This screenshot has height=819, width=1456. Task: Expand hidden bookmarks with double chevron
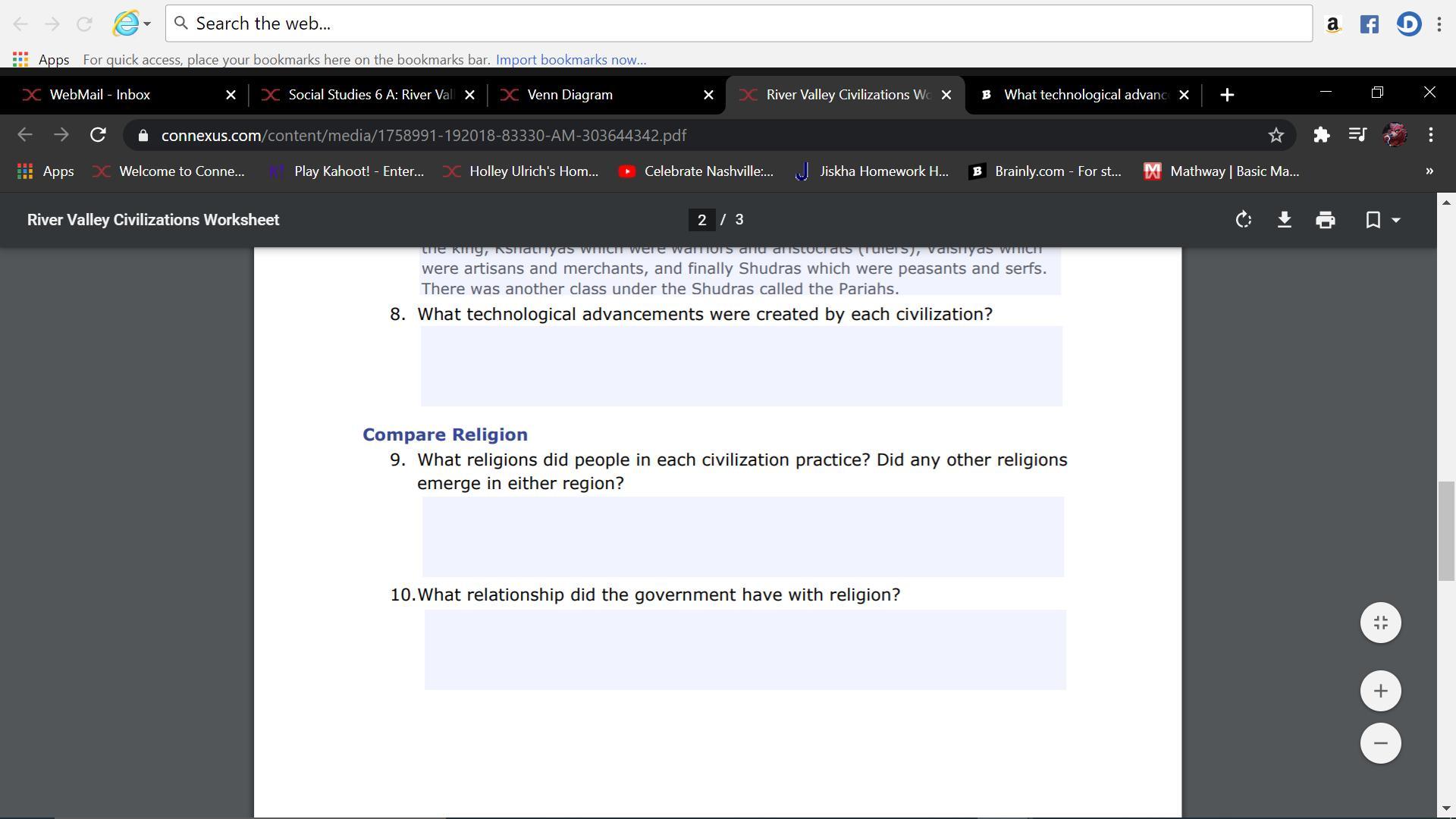point(1429,171)
